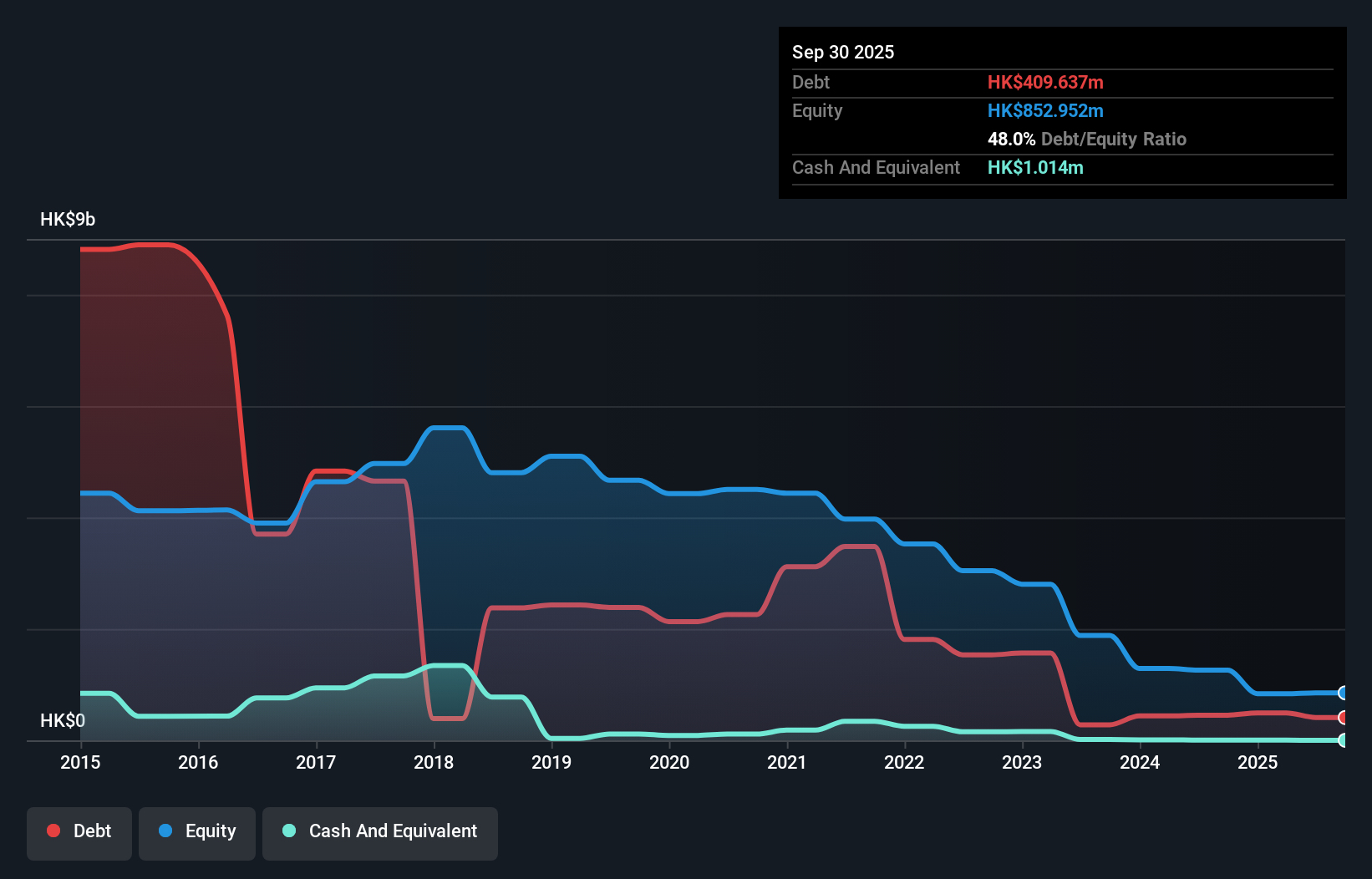Select the 2015 year label
This screenshot has height=879, width=1372.
click(x=79, y=762)
